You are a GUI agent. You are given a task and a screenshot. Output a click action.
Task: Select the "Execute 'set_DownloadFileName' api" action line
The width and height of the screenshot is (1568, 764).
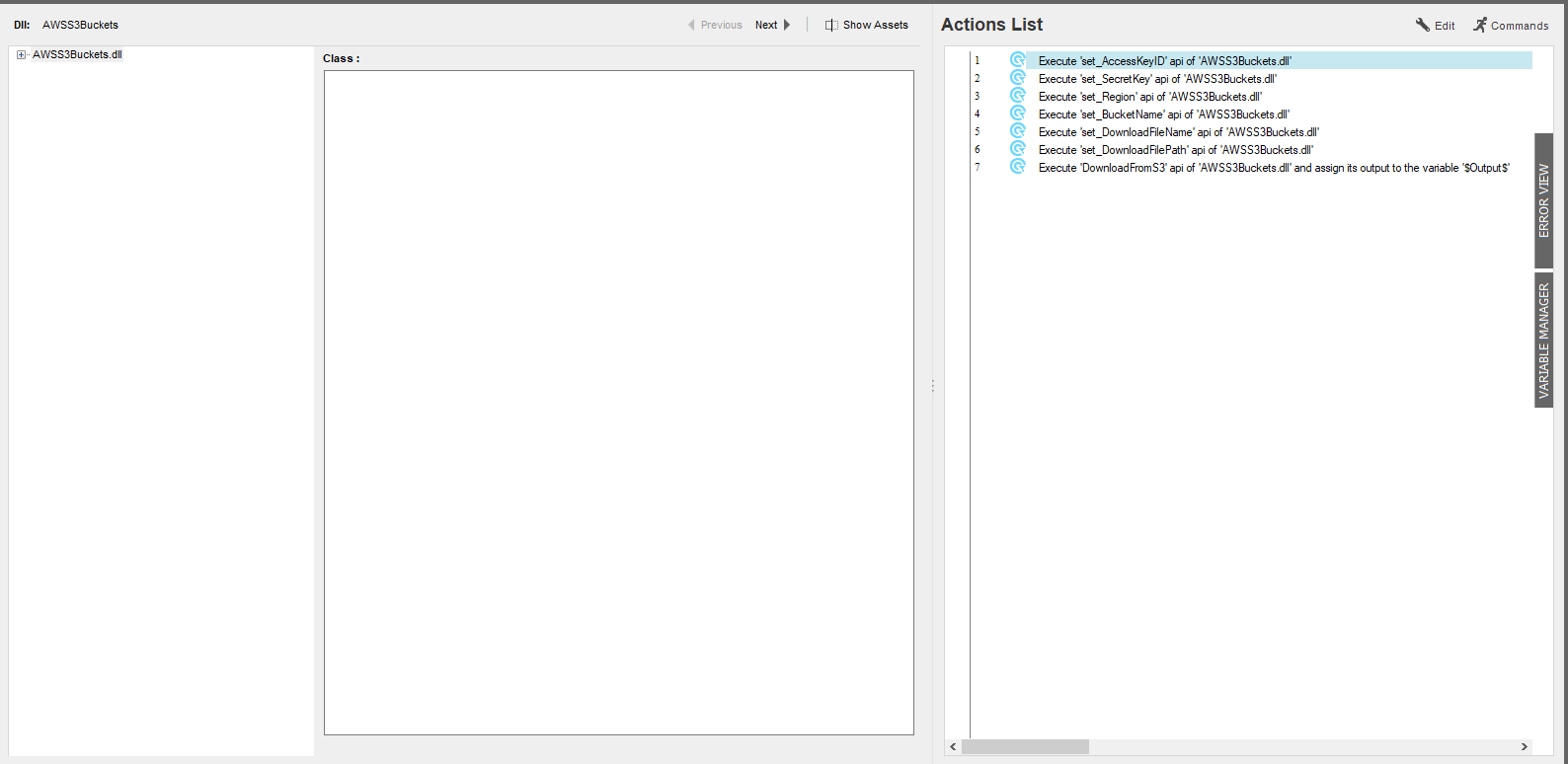tap(1179, 132)
